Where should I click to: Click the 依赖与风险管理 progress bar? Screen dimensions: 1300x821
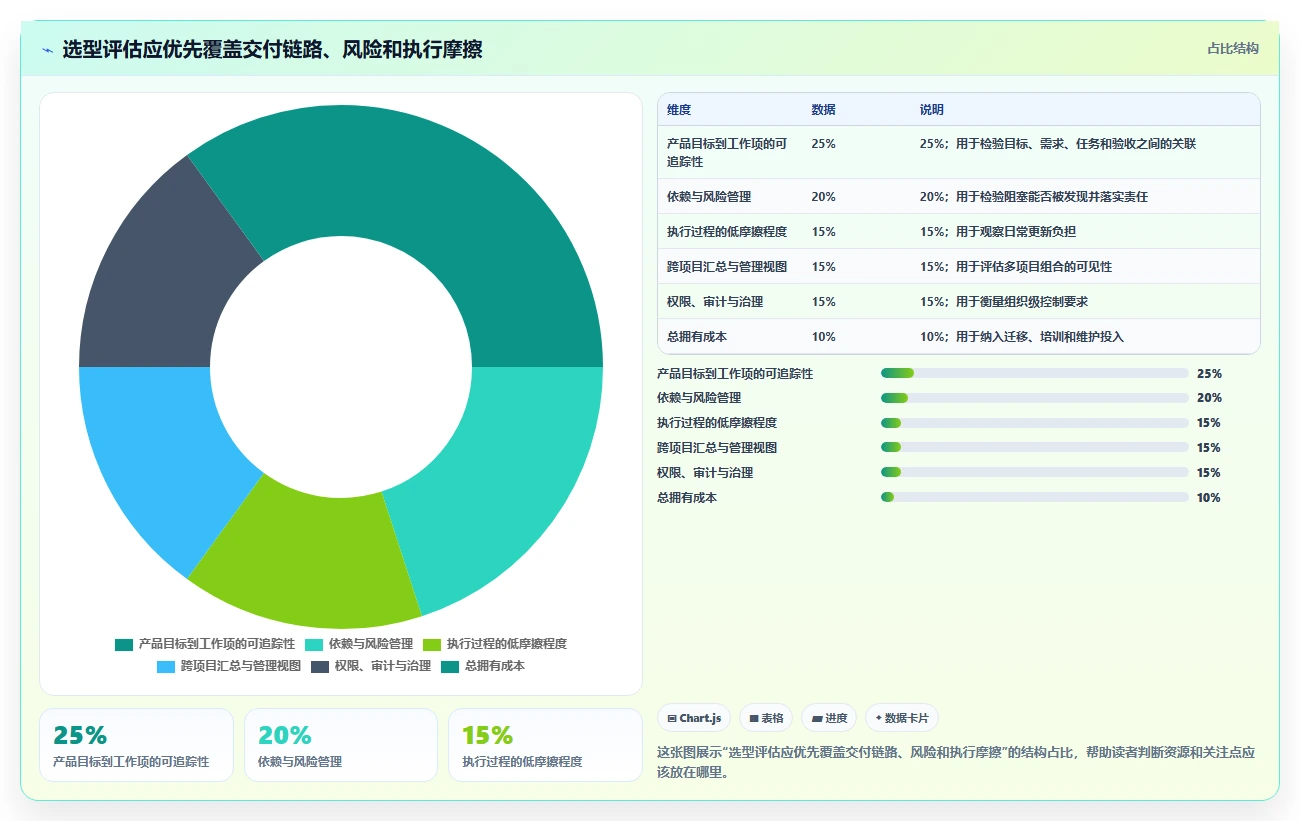[x=1035, y=398]
